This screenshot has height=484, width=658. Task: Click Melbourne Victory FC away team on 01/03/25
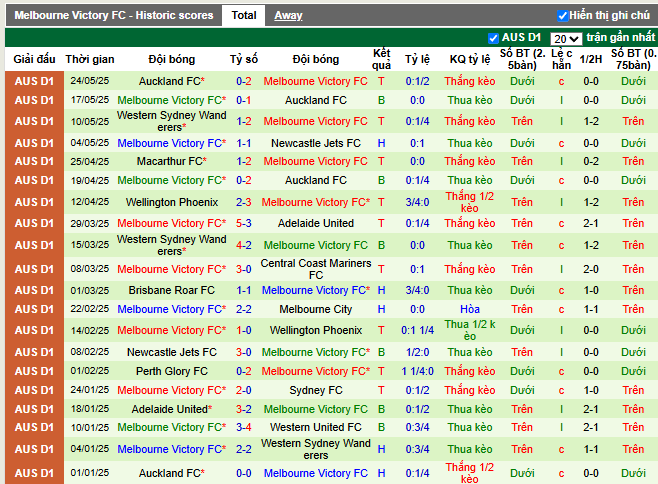316,290
